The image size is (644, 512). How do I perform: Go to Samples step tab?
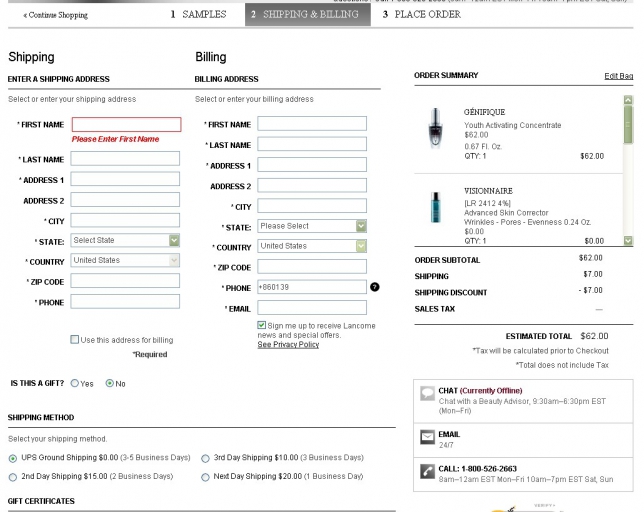198,14
